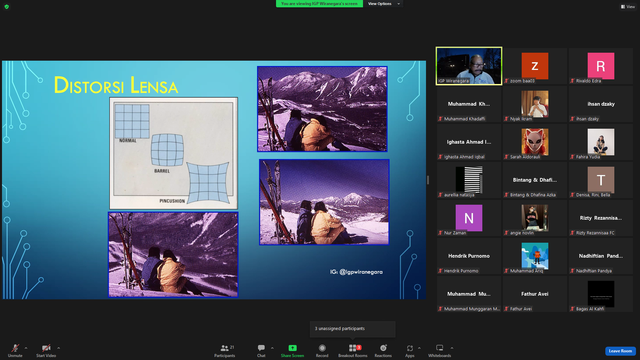Screen dimensions: 640x360
Task: Click the bottom-left skiers photo on the slide
Action: 173,254
